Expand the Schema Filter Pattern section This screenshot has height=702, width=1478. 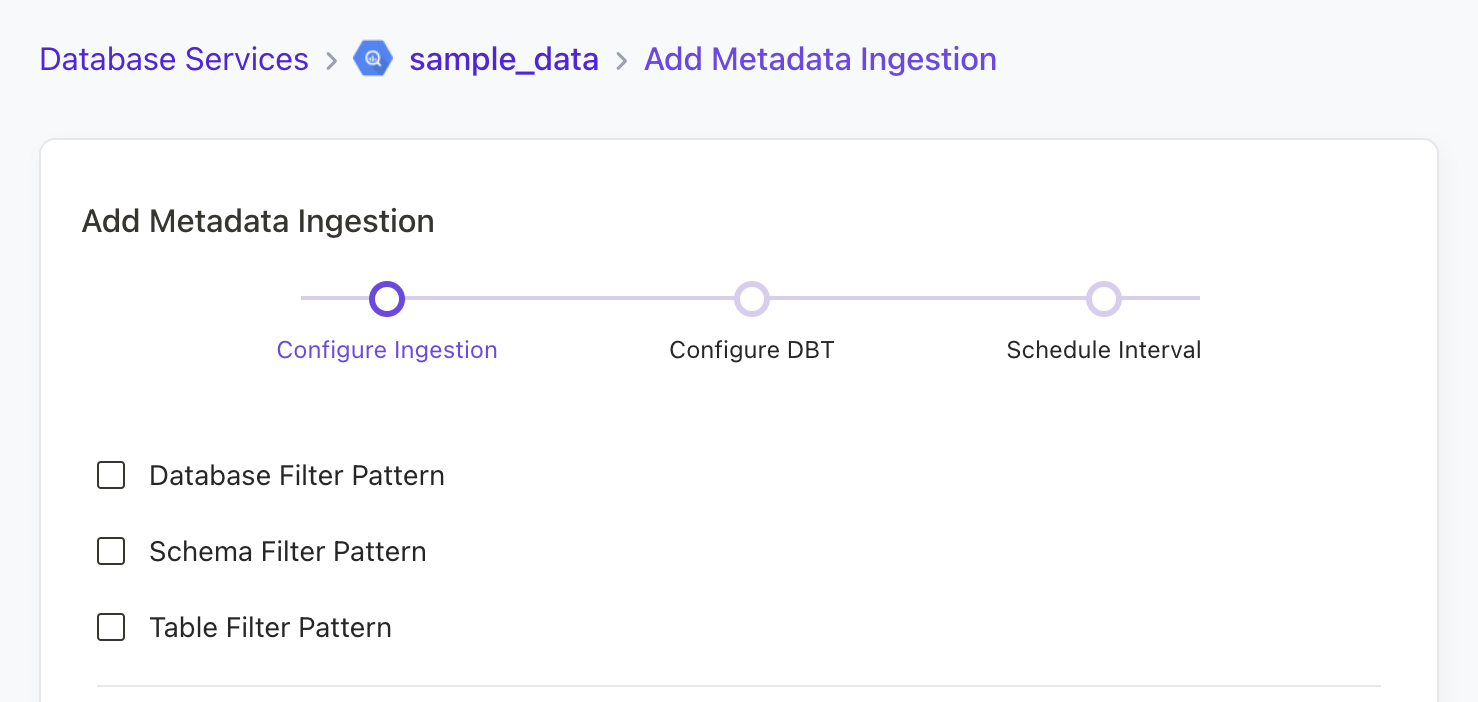click(x=287, y=551)
